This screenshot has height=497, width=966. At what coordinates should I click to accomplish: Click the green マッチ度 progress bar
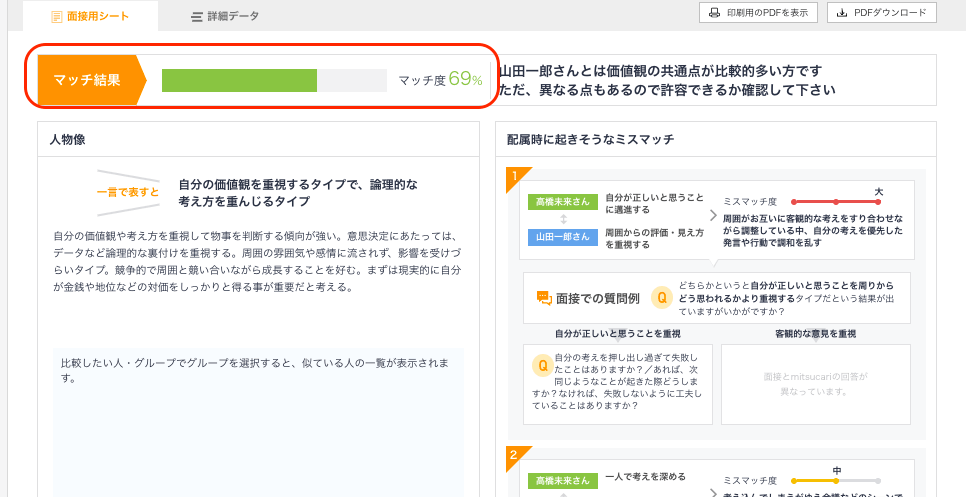pos(240,80)
